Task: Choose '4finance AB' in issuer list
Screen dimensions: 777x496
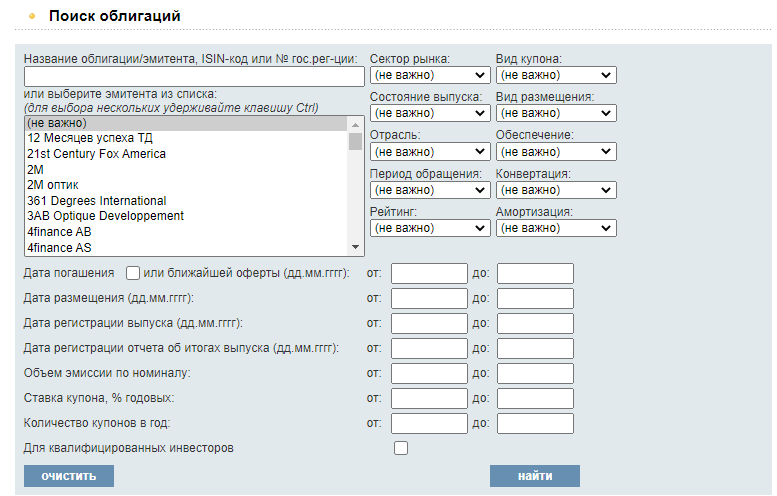Action: (x=59, y=231)
